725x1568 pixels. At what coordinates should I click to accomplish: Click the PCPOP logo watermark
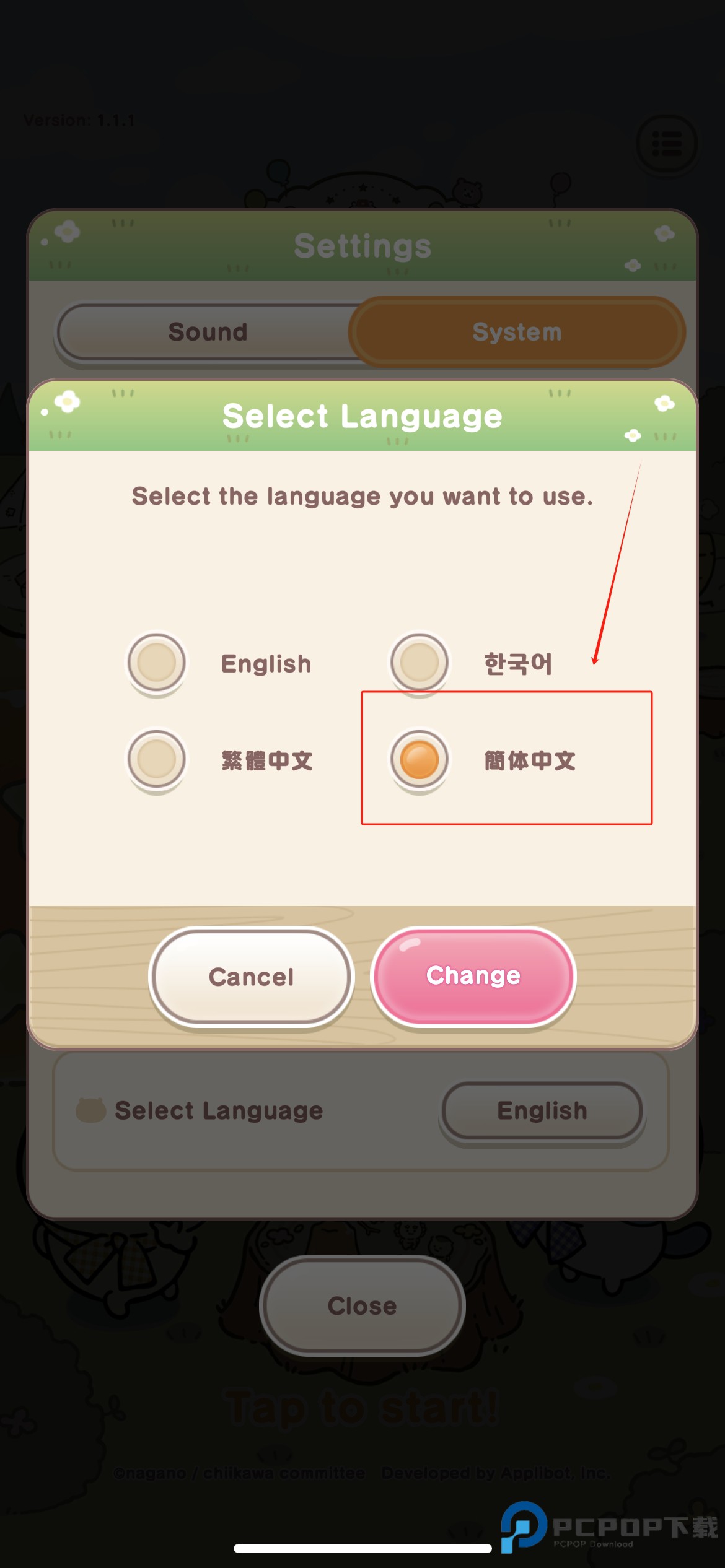pos(609,1527)
